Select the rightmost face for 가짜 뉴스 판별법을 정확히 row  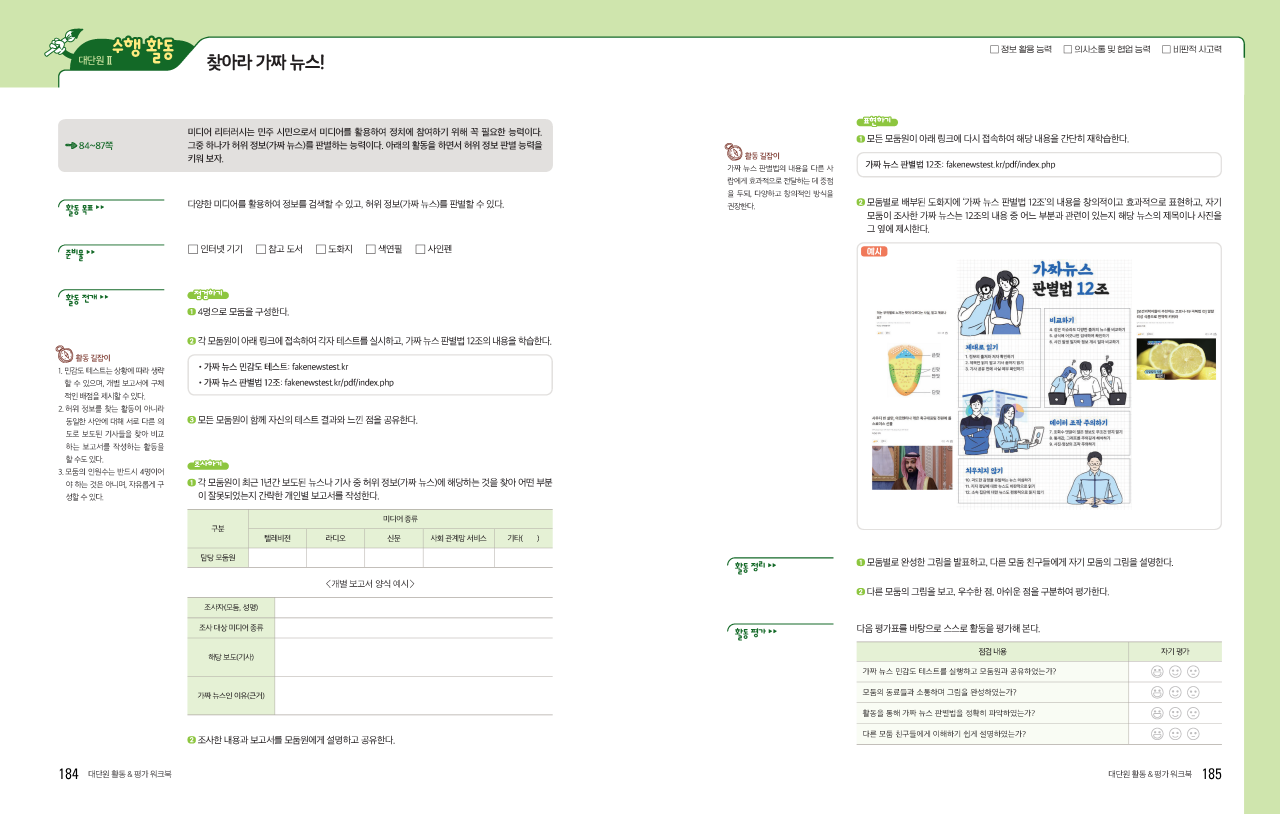pos(1193,713)
